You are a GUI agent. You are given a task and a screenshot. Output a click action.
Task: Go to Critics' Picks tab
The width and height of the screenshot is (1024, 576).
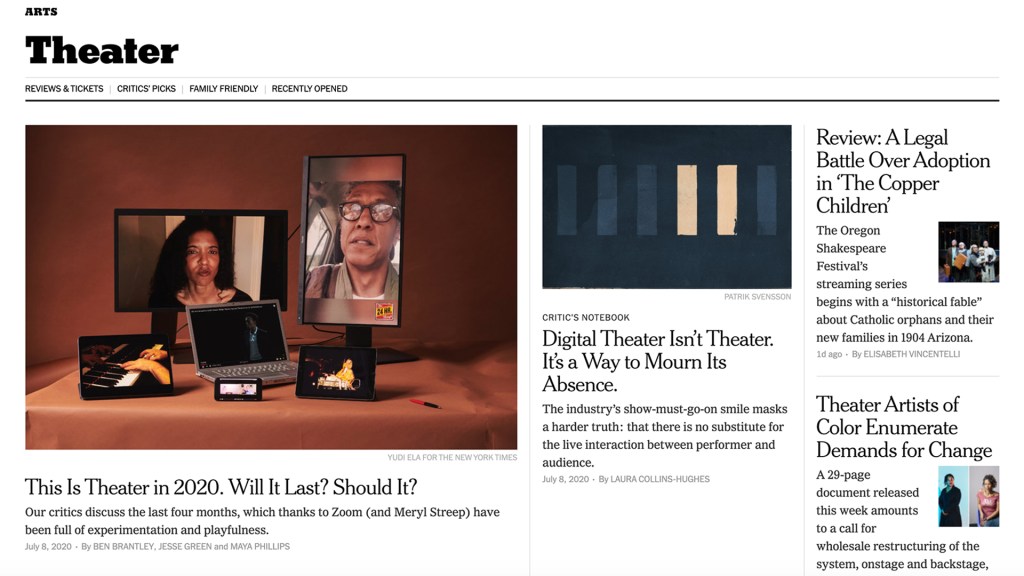(x=146, y=89)
